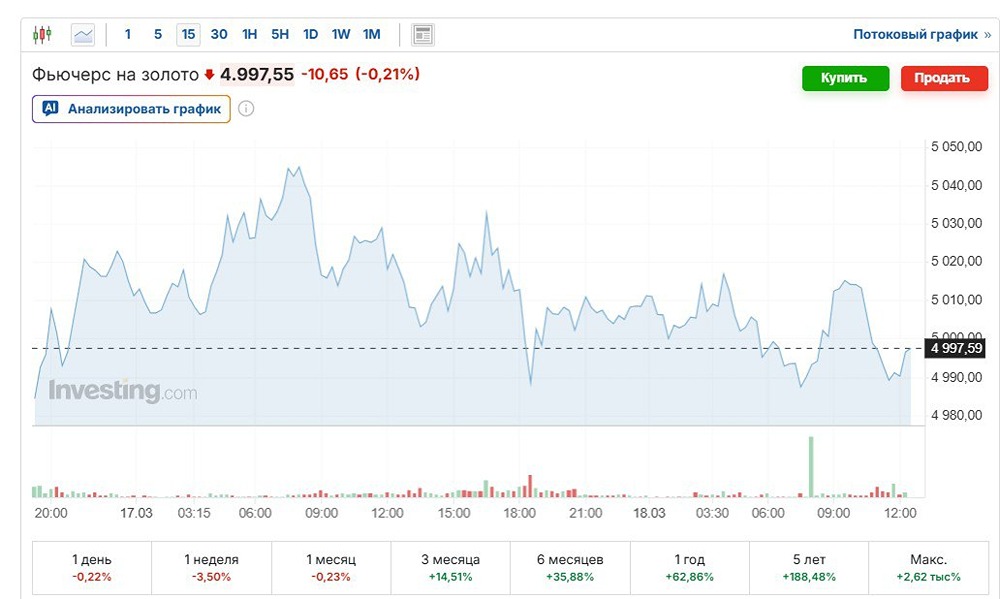Select the 1M interval
This screenshot has height=599, width=1000.
372,34
